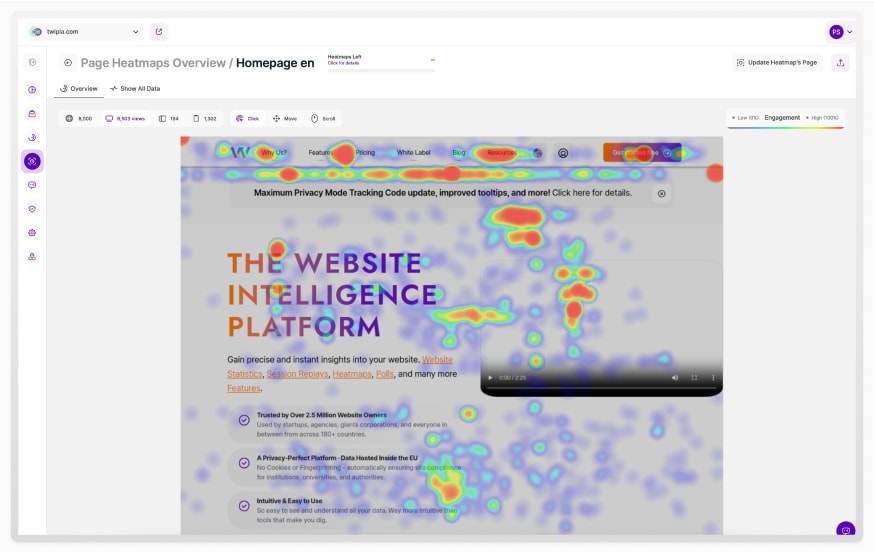Screen dimensions: 874x552
Task: Open the chat support bubble at bottom right
Action: coord(845,530)
